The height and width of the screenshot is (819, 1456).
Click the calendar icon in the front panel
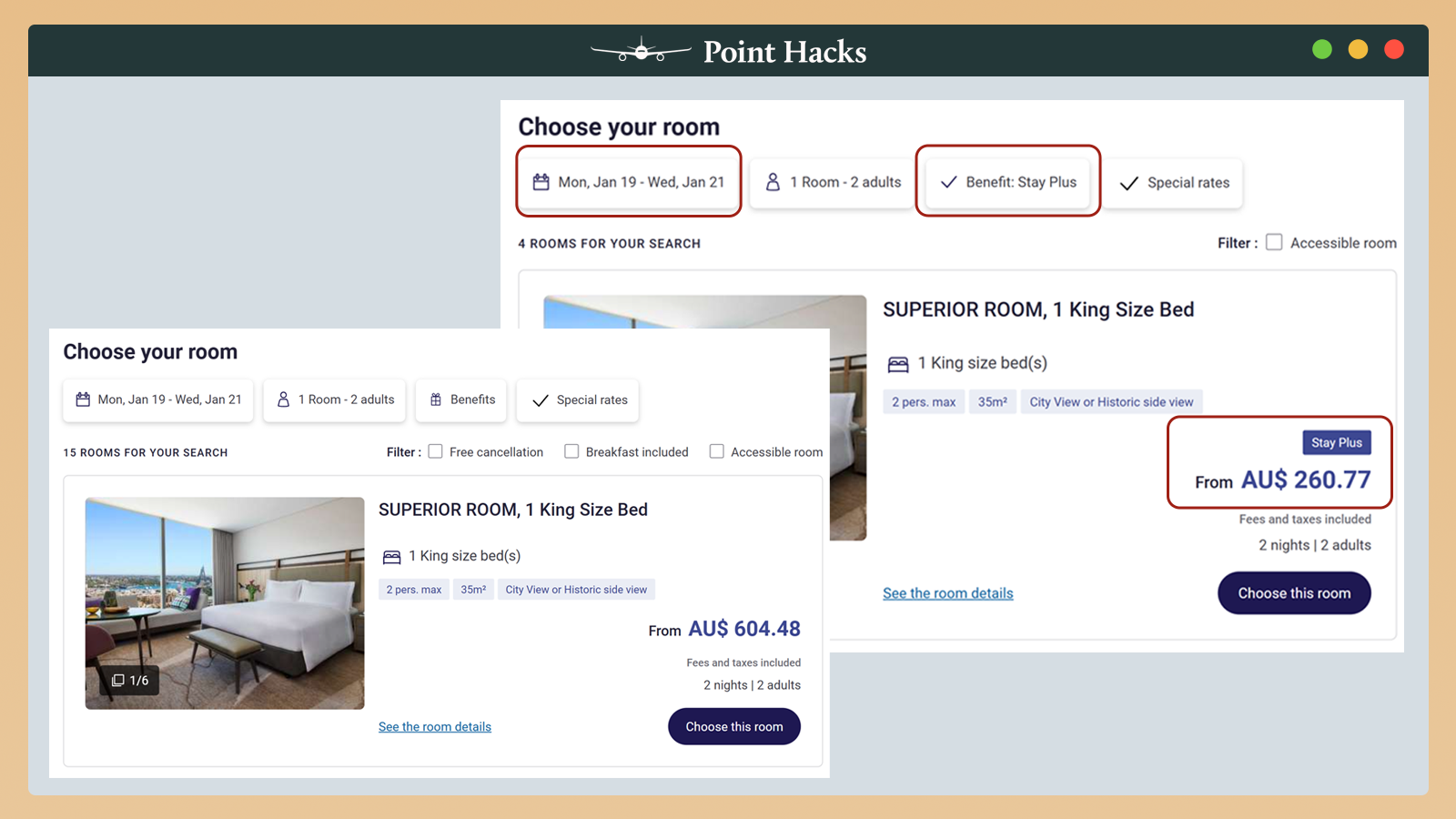(x=83, y=399)
